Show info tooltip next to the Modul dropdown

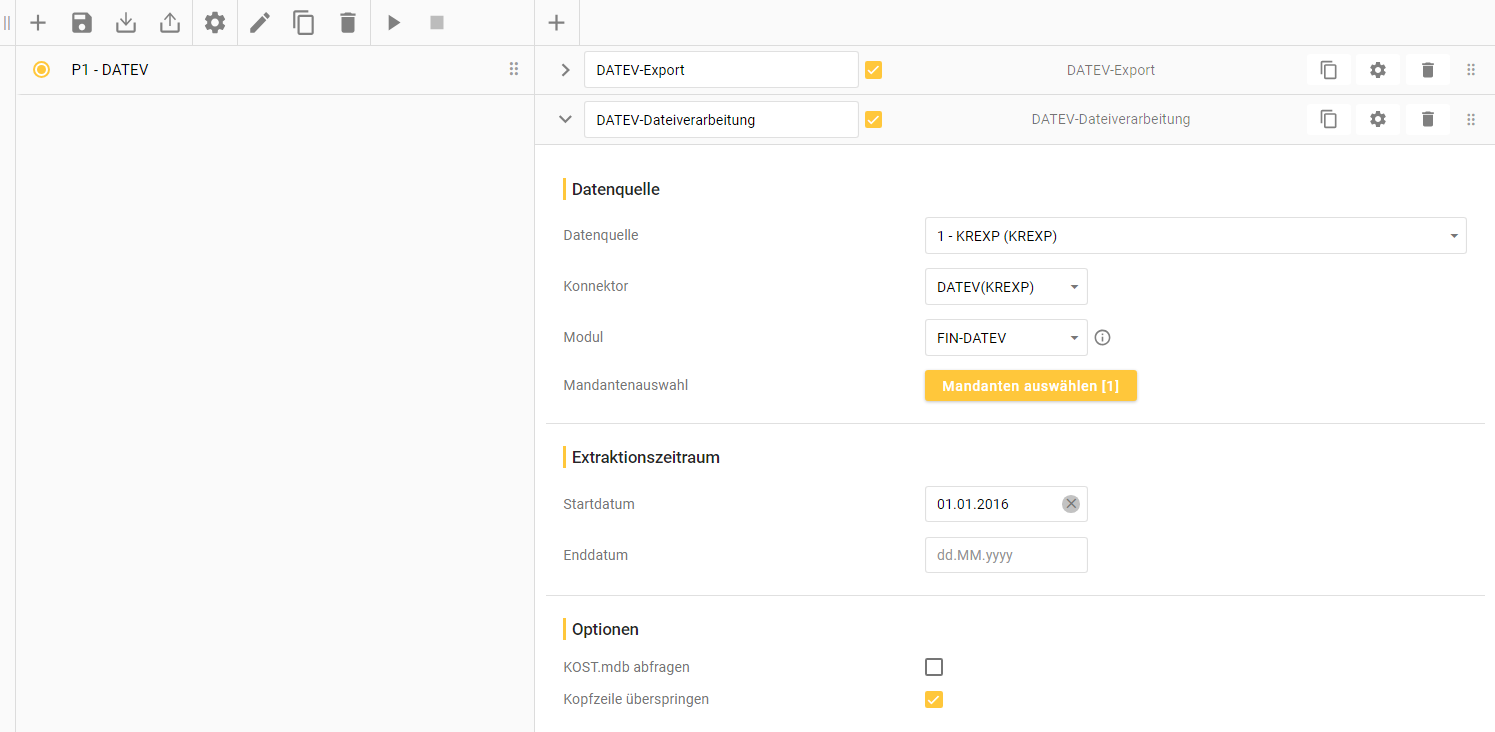tap(1102, 337)
